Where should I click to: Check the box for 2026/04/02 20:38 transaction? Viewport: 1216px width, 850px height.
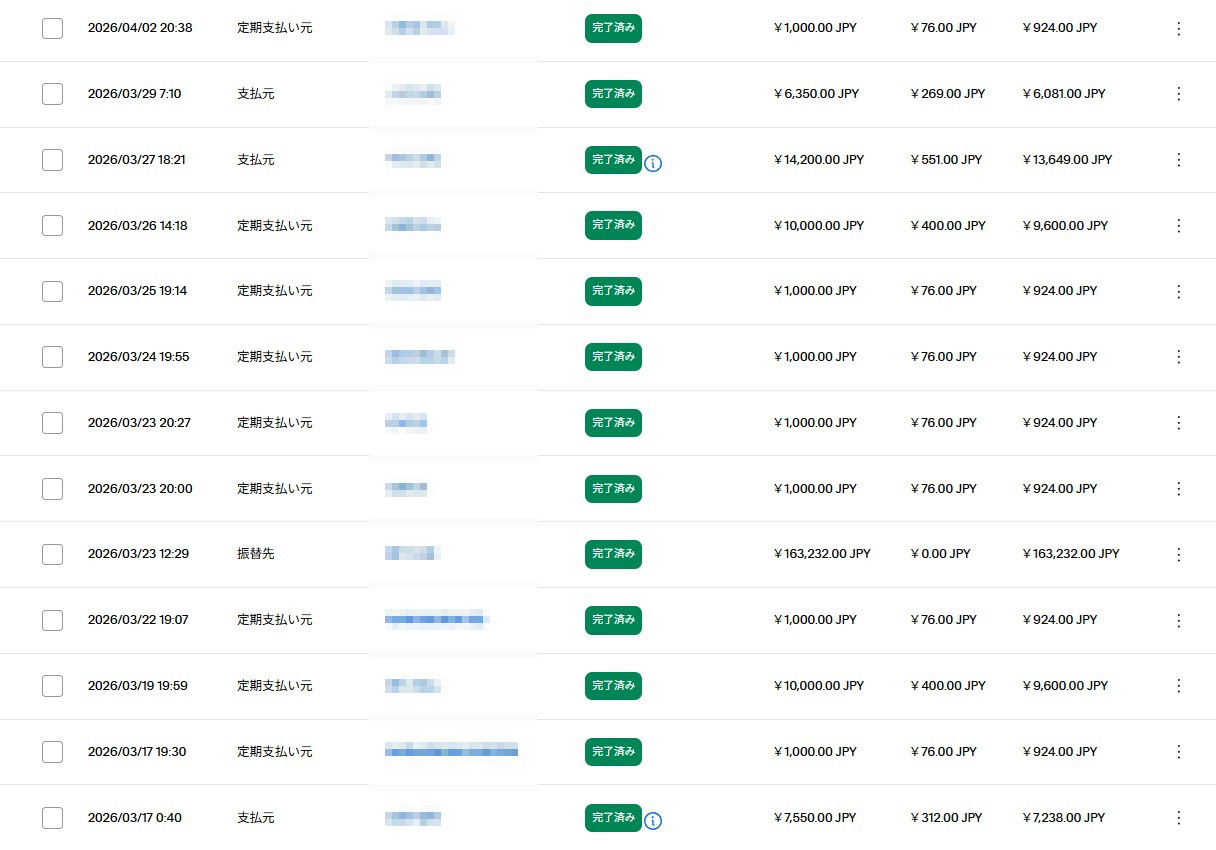click(52, 29)
